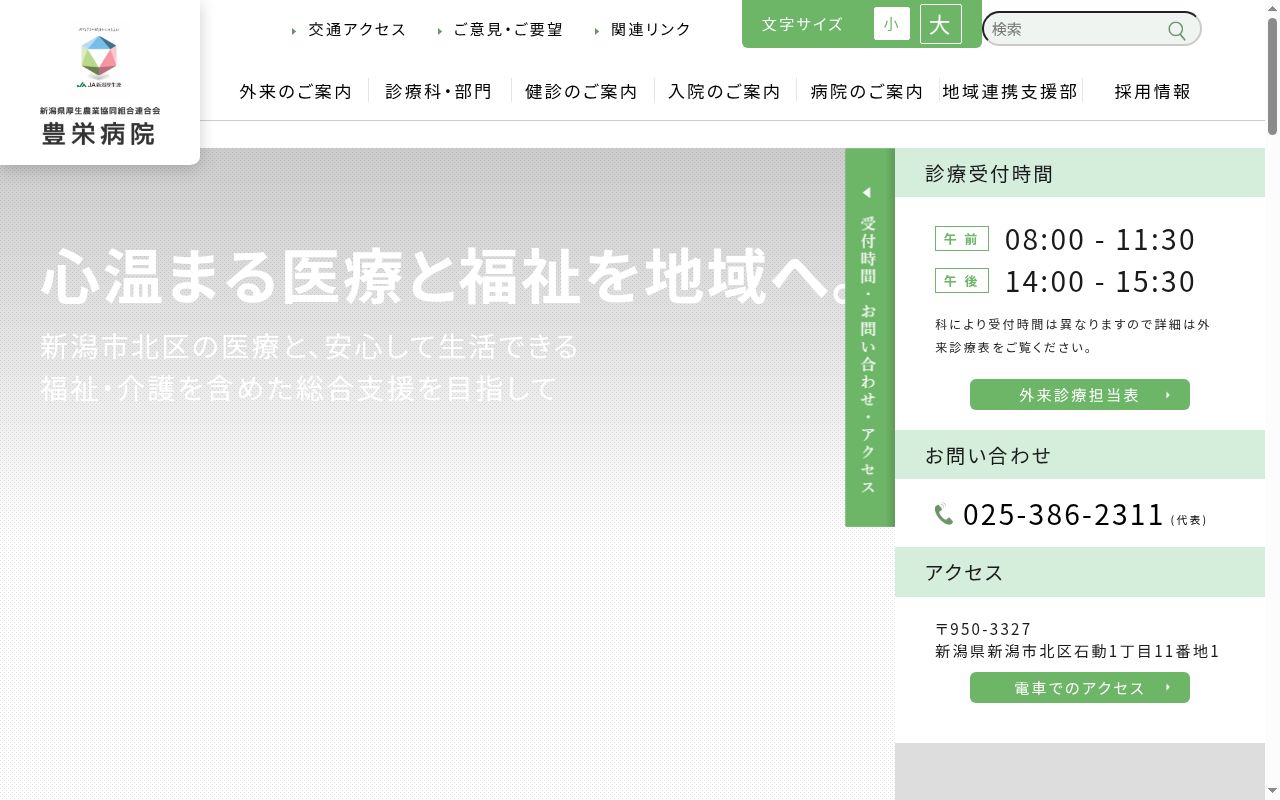Screen dimensions: 1280x800
Task: Click the 電車でのアクセス button
Action: coord(1080,688)
